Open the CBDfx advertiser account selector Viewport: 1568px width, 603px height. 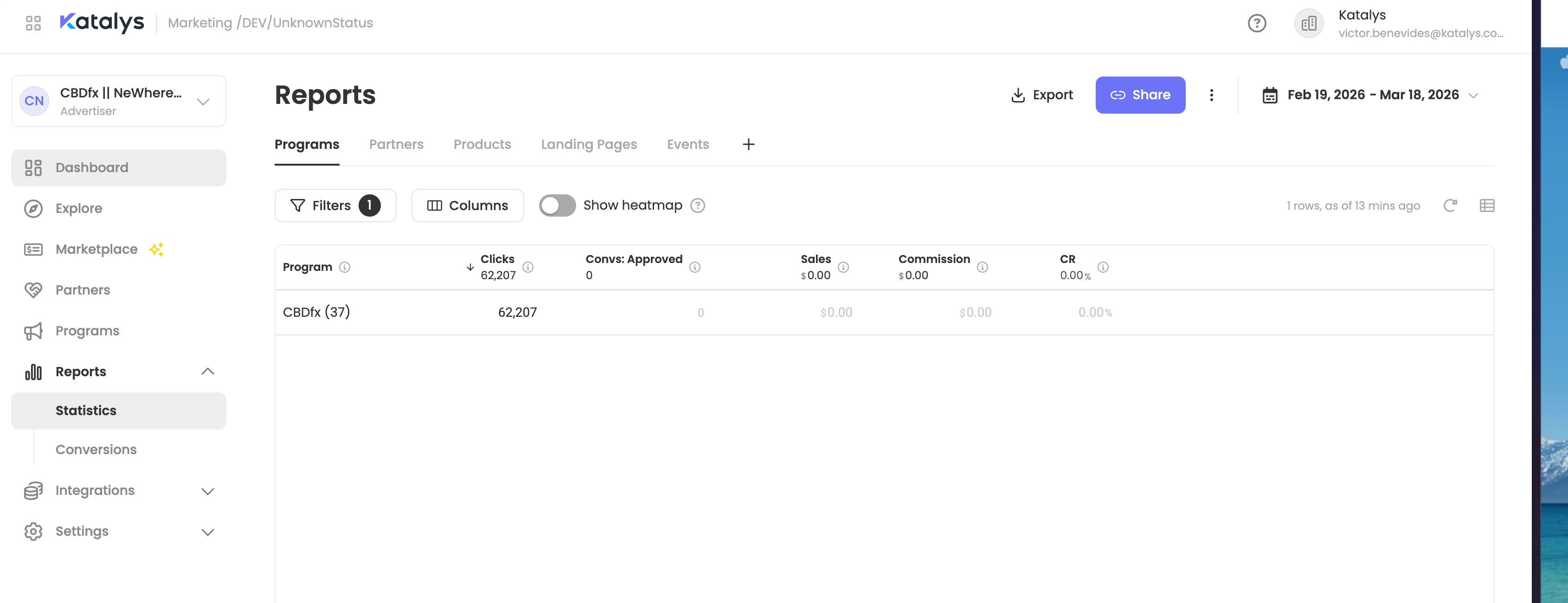pyautogui.click(x=119, y=101)
